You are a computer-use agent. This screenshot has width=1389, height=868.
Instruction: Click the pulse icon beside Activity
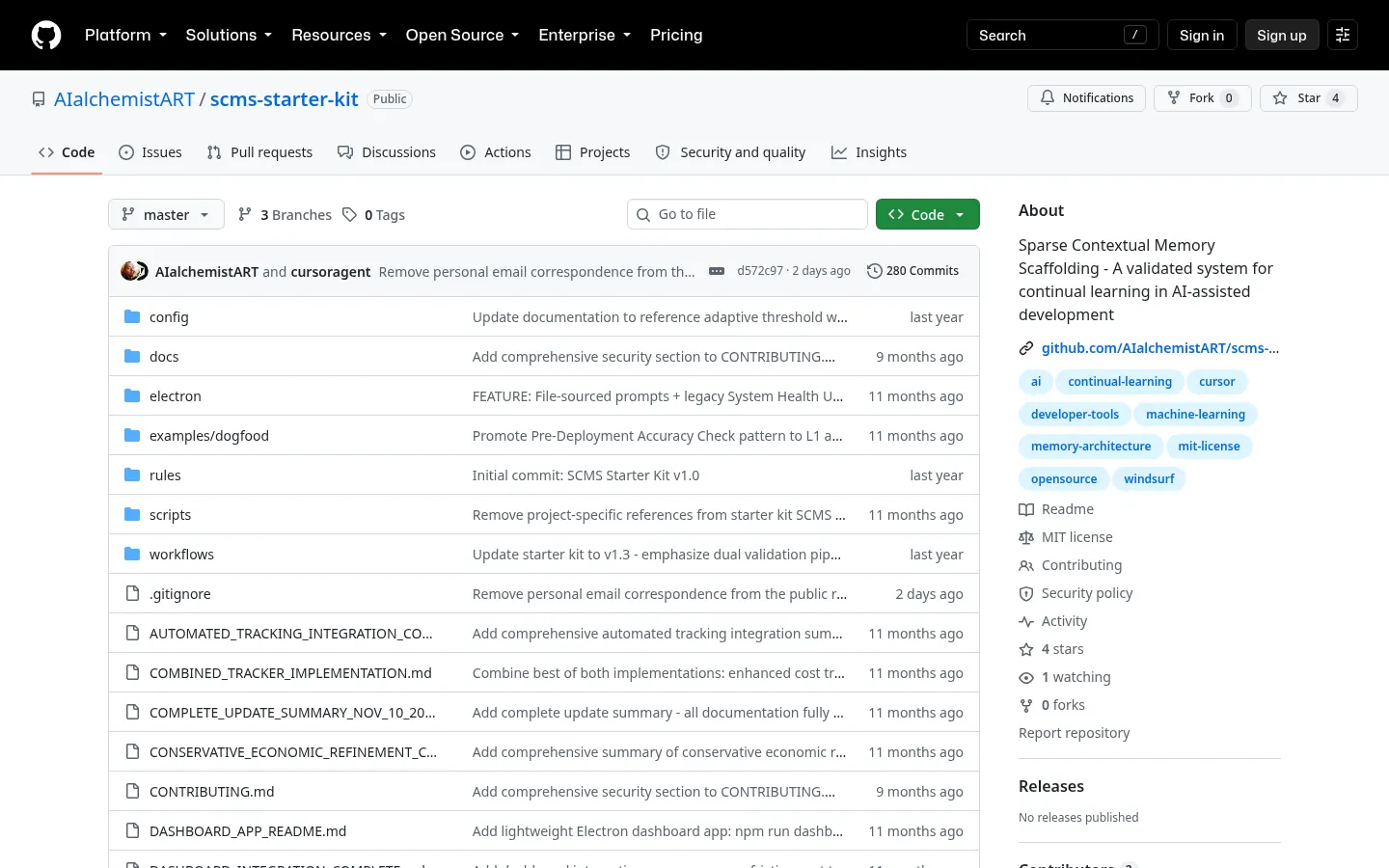[x=1026, y=621]
